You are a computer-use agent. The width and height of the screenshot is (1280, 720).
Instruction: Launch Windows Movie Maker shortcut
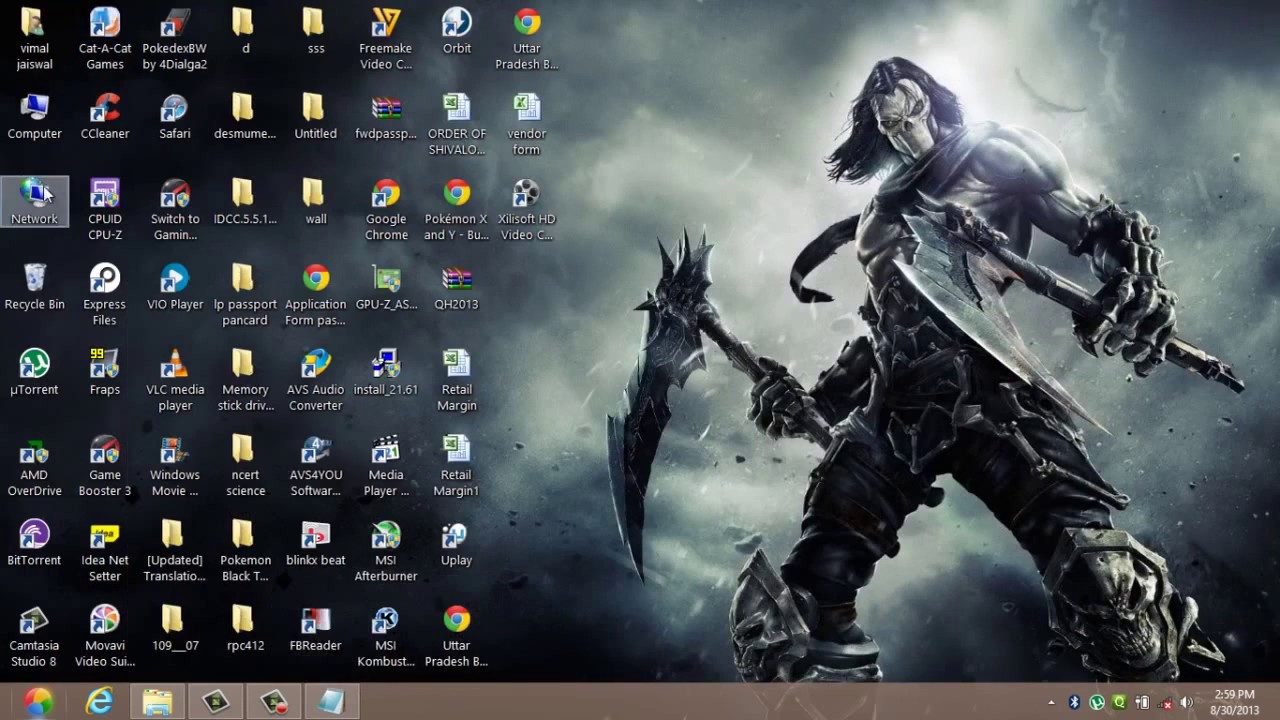pyautogui.click(x=175, y=466)
